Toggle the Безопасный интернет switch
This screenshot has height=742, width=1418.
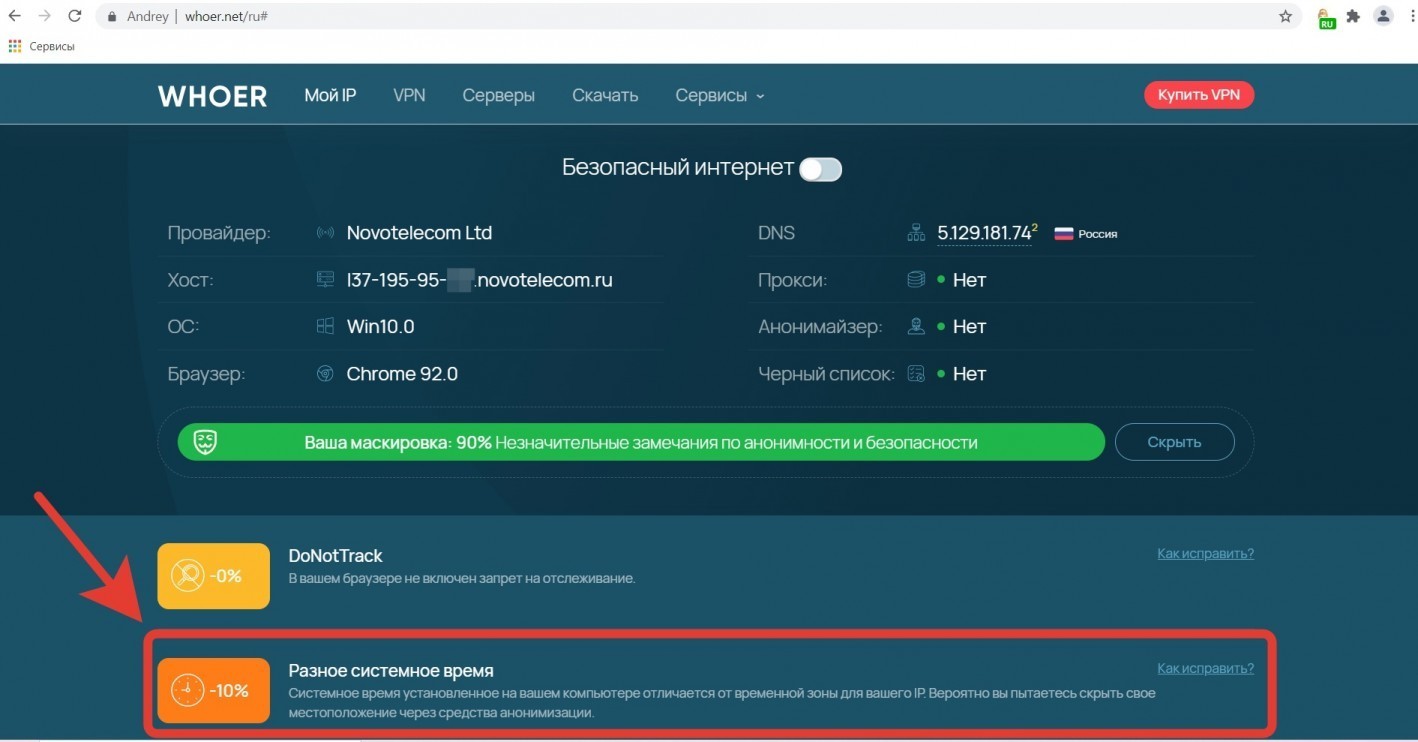coord(821,169)
